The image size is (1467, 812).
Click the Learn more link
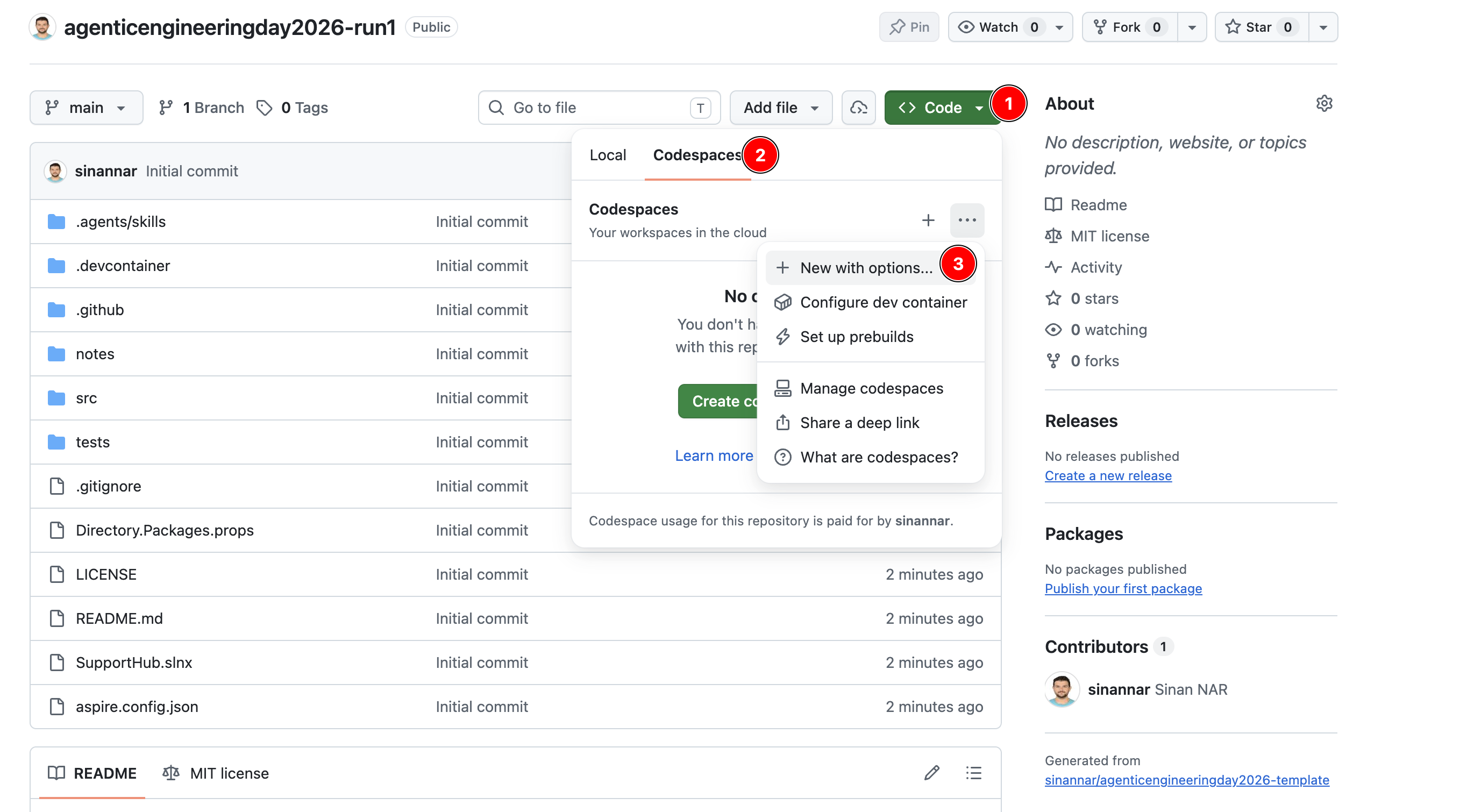[x=714, y=455]
